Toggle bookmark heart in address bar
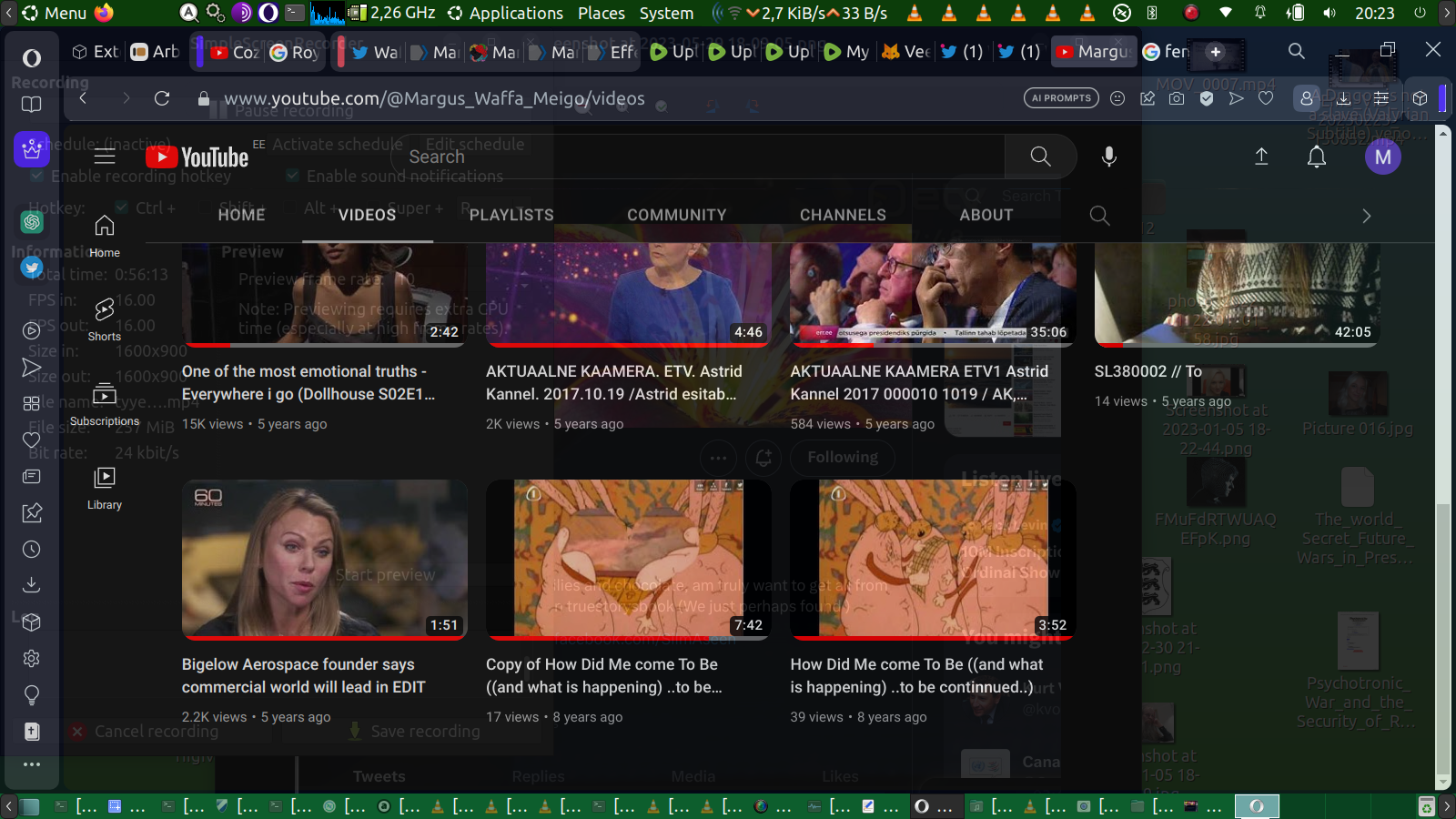This screenshot has height=819, width=1456. point(1266,98)
